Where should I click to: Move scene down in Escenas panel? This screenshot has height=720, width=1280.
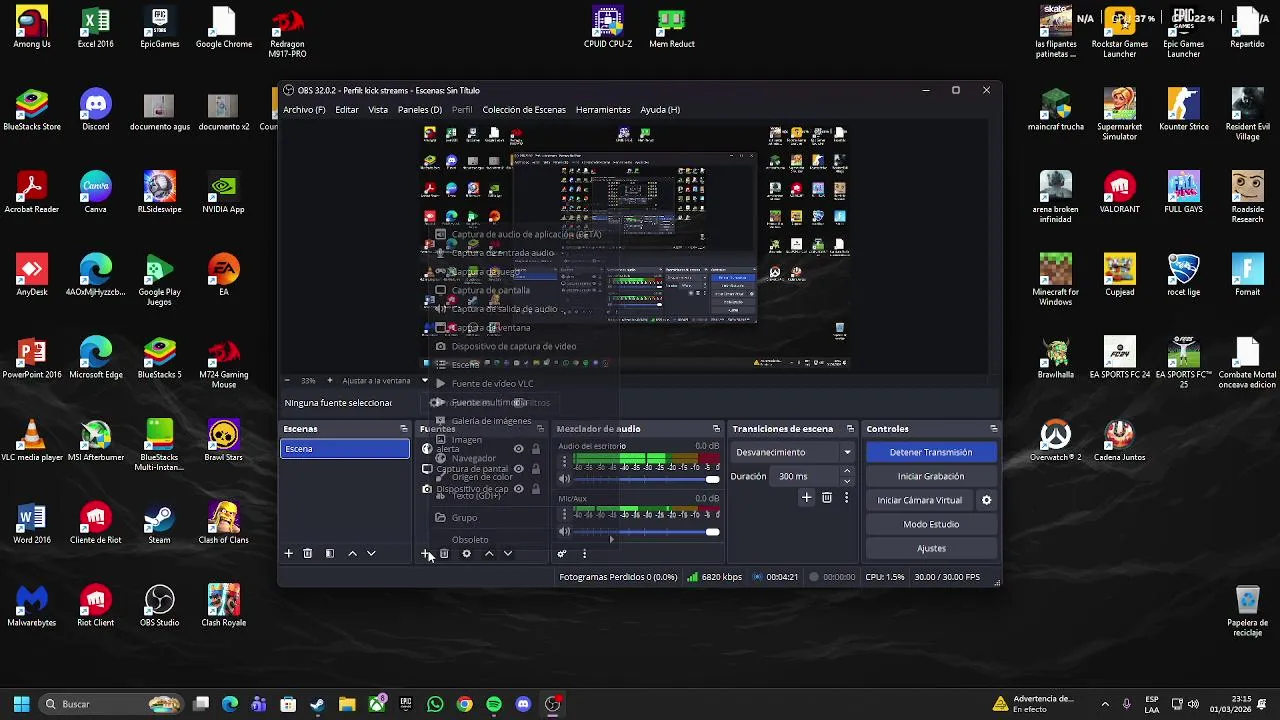pos(371,553)
